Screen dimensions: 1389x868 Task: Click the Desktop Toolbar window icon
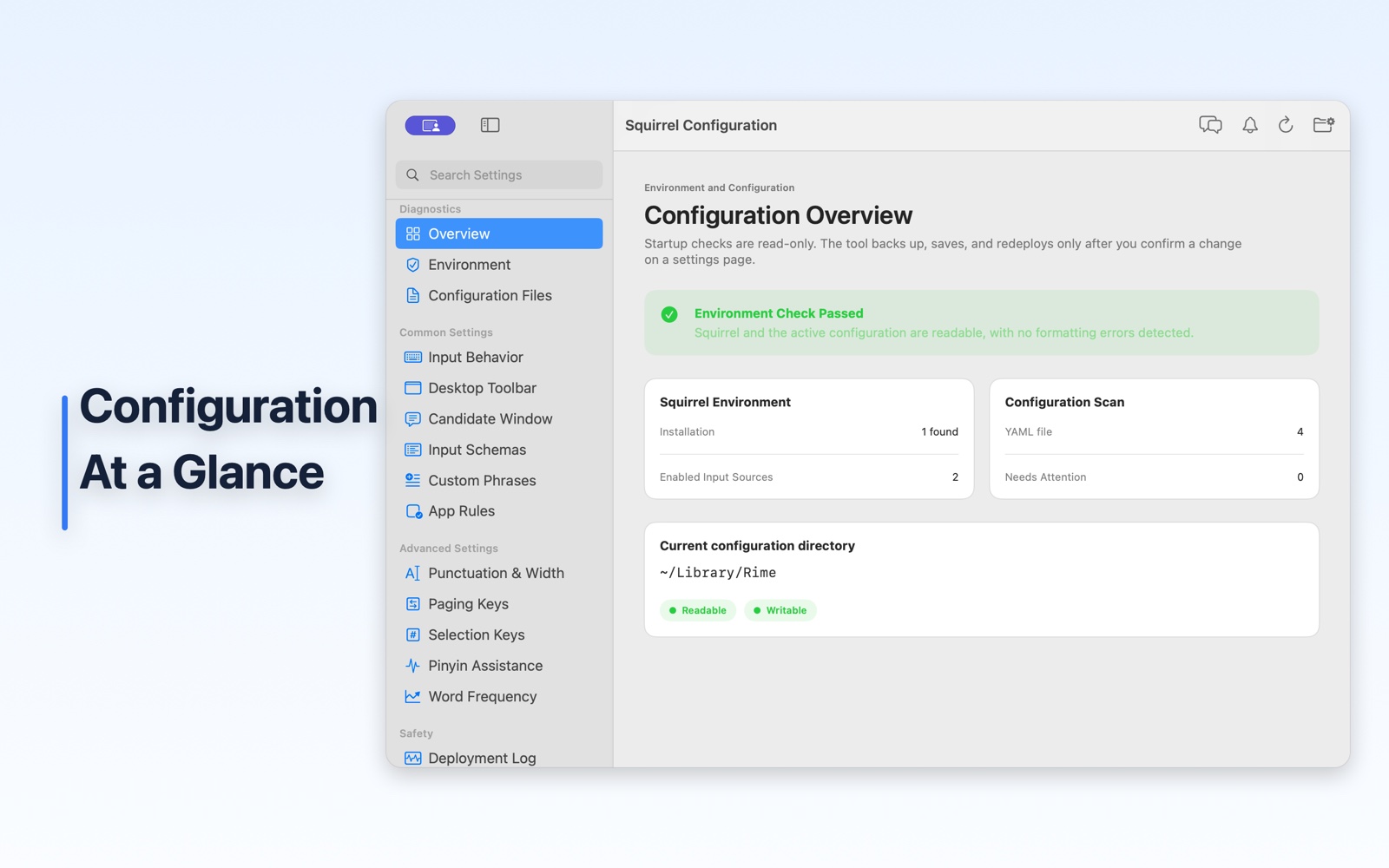coord(413,388)
